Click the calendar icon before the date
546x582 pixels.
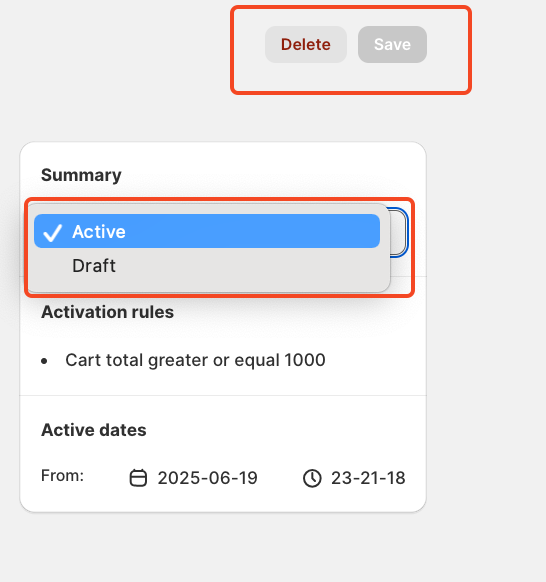(x=138, y=478)
